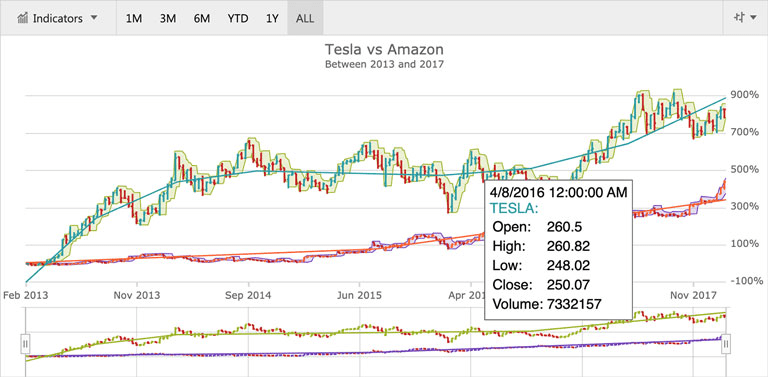Viewport: 768px width, 377px height.
Task: Click the right navigator range handle
Action: pyautogui.click(x=726, y=344)
